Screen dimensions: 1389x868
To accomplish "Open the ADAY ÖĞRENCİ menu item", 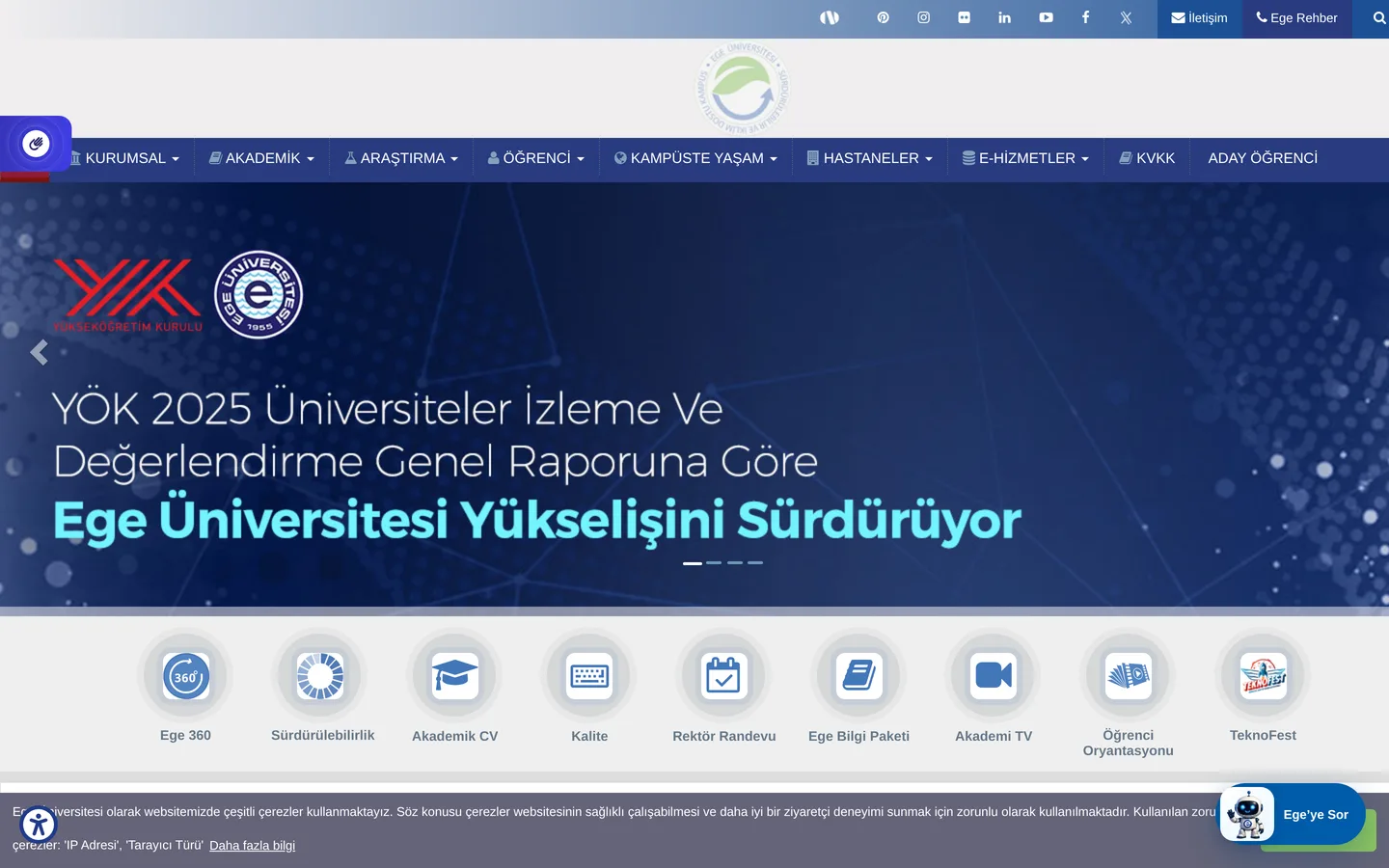I will (x=1263, y=158).
